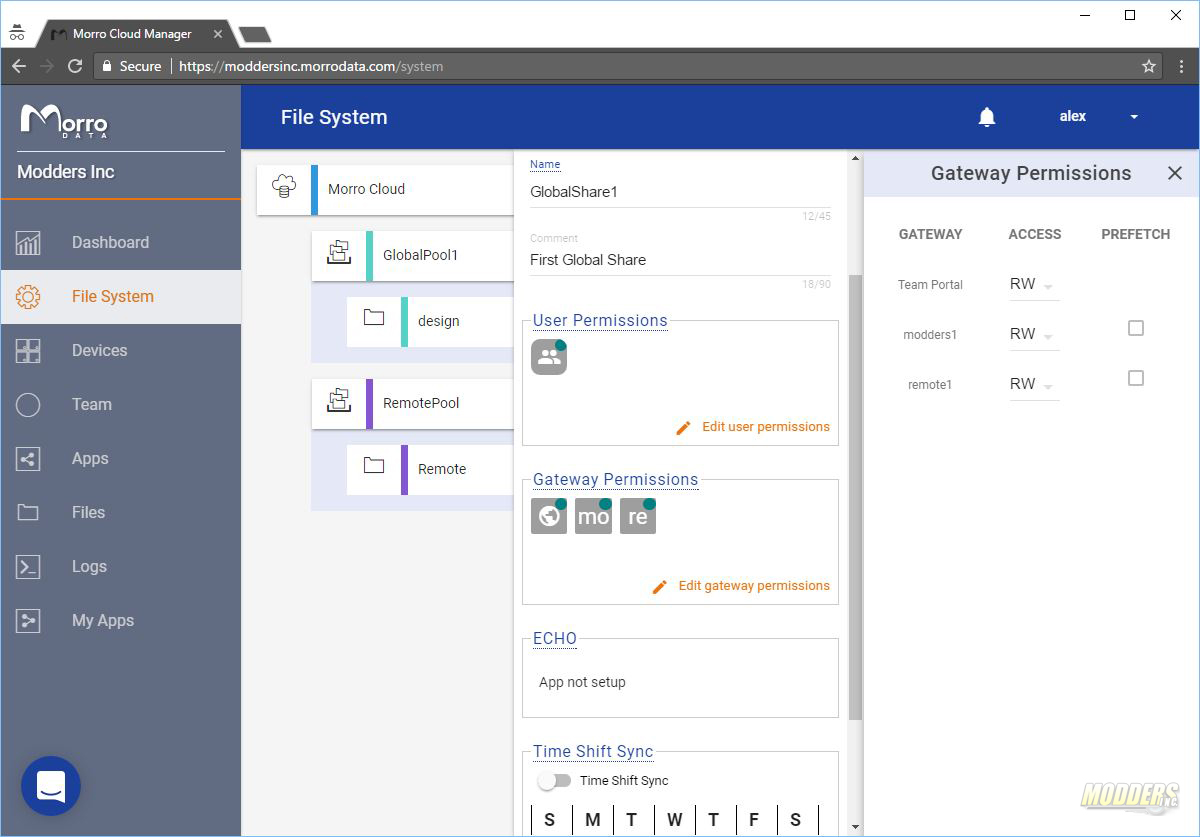This screenshot has height=837, width=1200.
Task: Click the My Apps icon
Action: click(28, 621)
